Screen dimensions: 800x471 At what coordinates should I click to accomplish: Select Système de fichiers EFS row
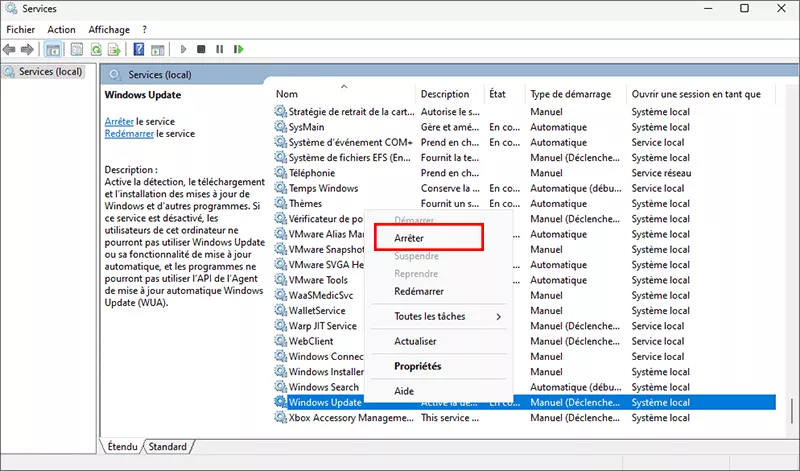click(524, 157)
